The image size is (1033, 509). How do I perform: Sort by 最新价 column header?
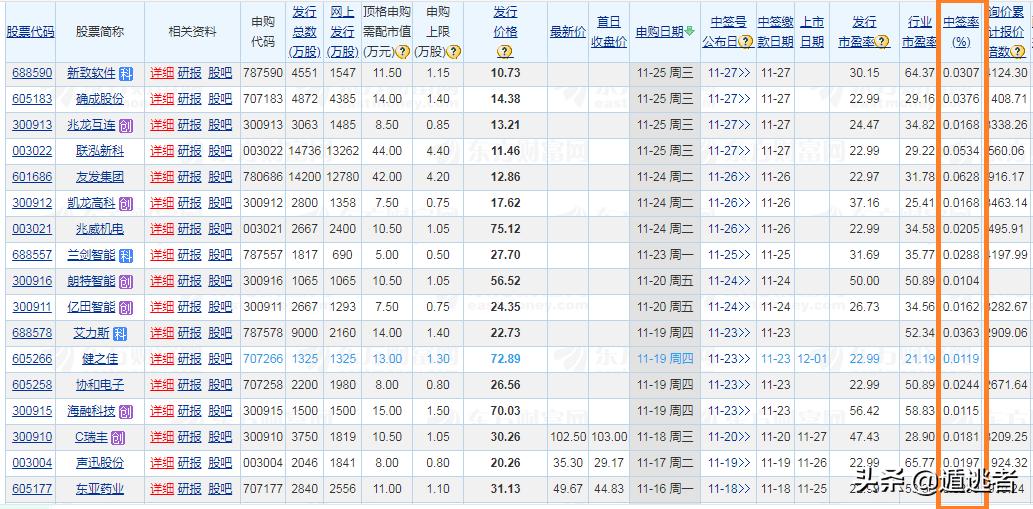coord(568,32)
